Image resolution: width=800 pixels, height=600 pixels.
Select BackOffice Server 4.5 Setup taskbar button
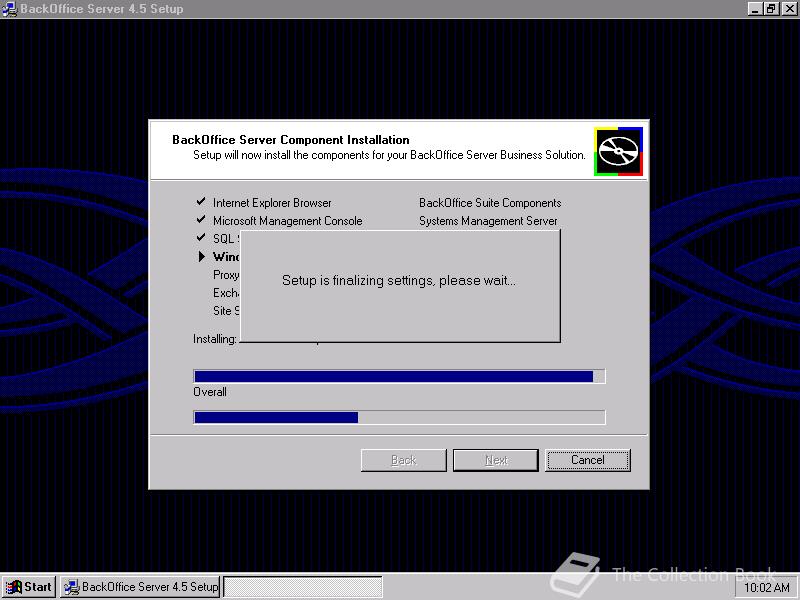(x=140, y=587)
